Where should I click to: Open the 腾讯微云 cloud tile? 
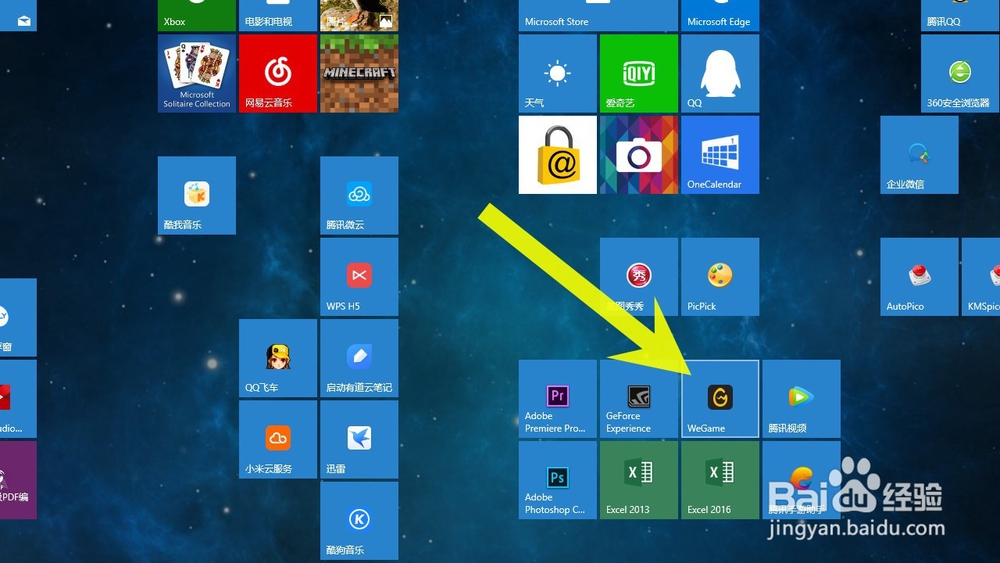pos(359,195)
